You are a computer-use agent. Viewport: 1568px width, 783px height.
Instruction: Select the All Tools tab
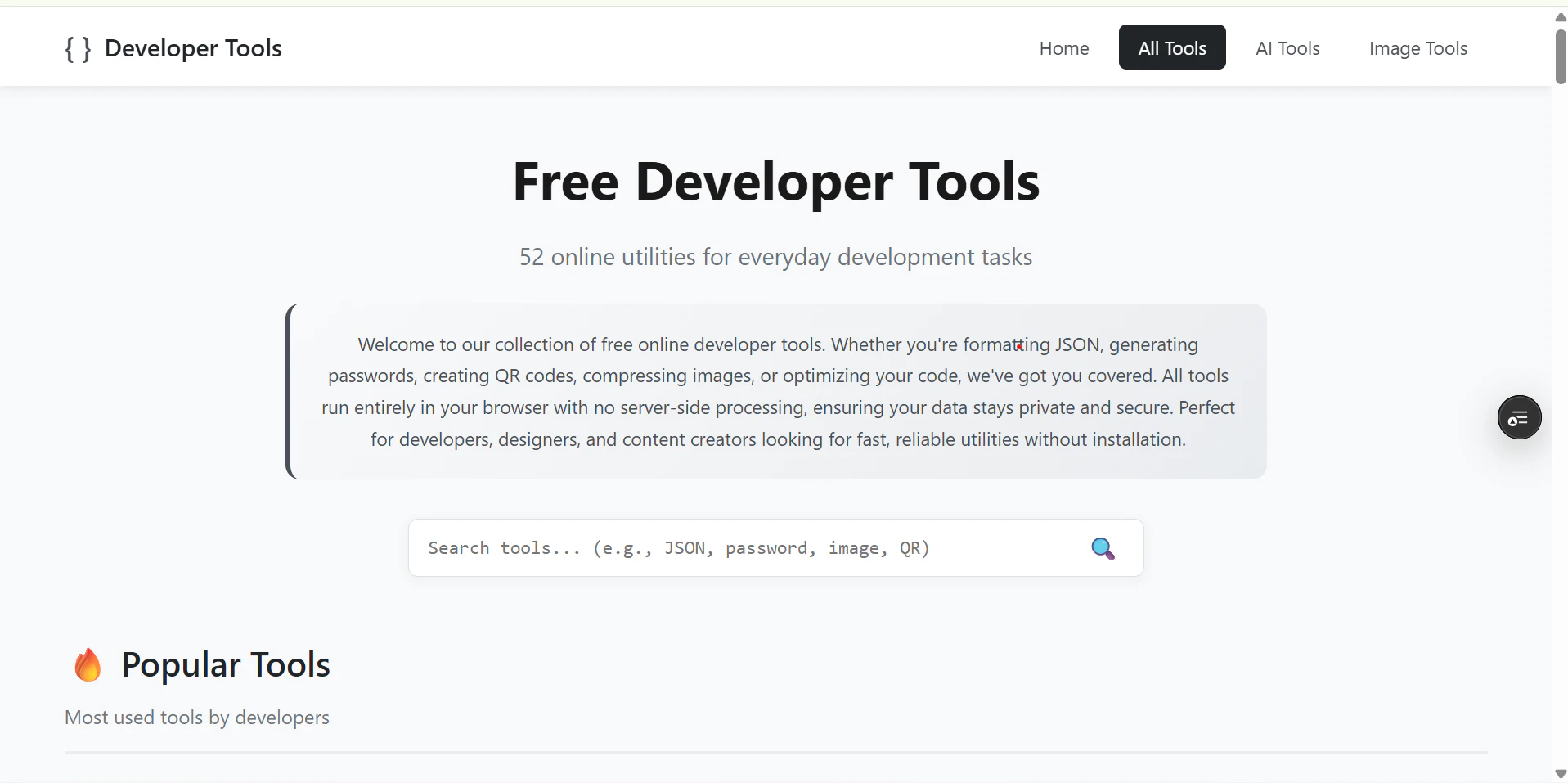pos(1171,47)
